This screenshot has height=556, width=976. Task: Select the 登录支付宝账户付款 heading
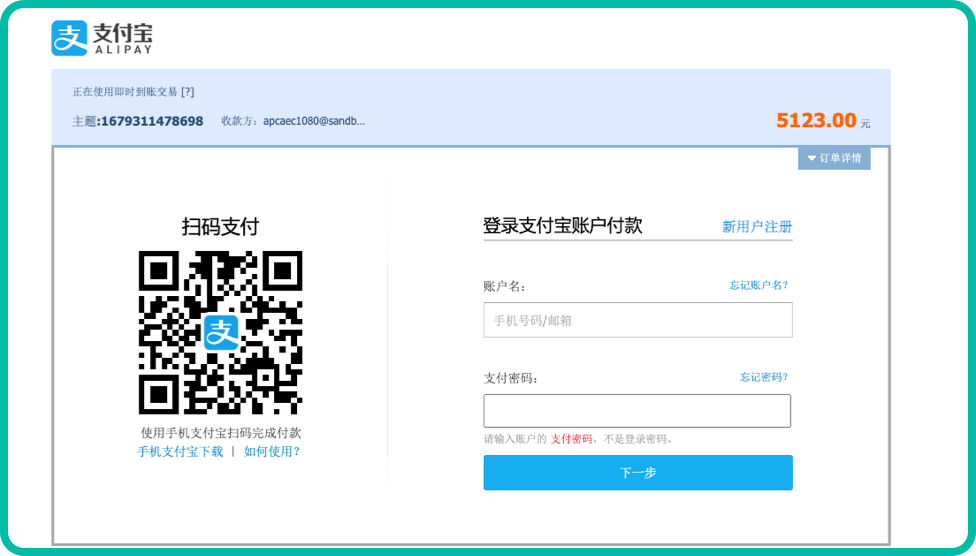pyautogui.click(x=562, y=226)
